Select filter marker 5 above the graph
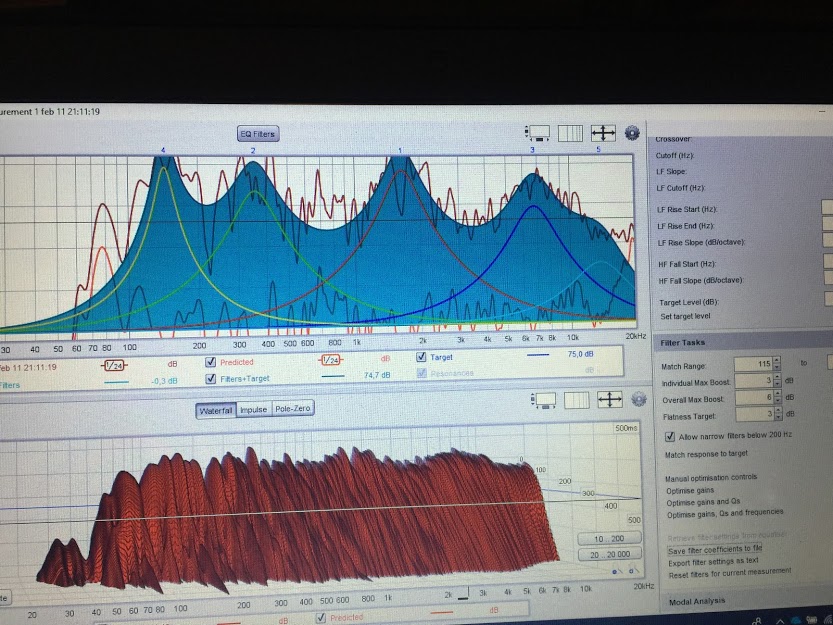The height and width of the screenshot is (625, 833). coord(598,149)
